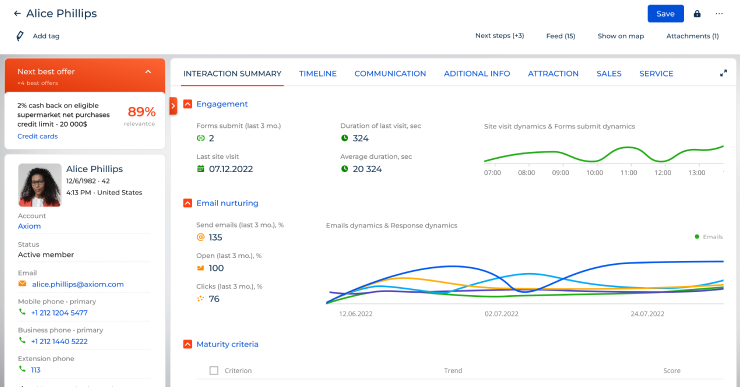Click the 2% cash back offer description
740x387 pixels.
tap(63, 115)
